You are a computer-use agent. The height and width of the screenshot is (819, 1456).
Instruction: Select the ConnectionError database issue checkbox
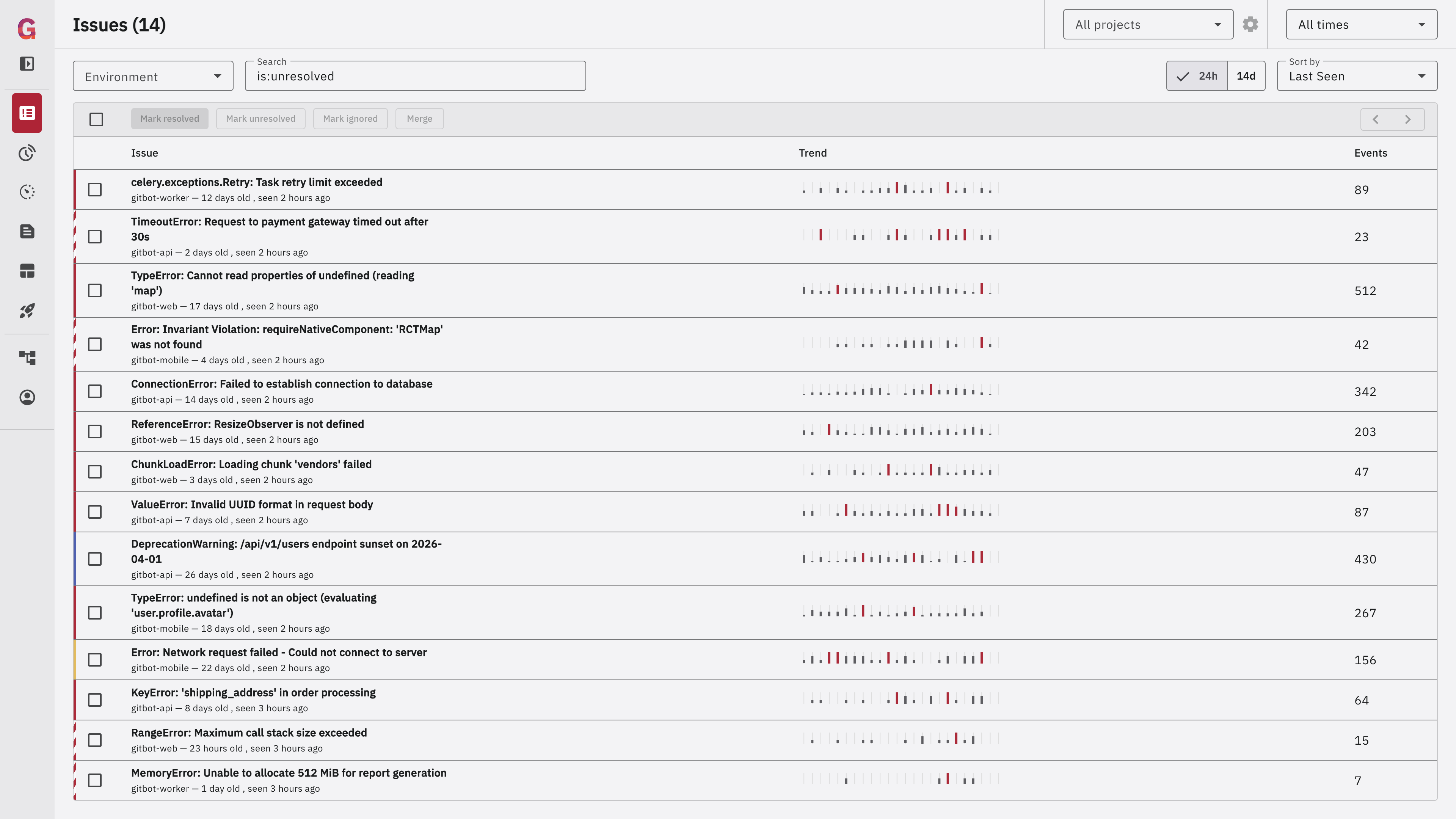(x=94, y=391)
